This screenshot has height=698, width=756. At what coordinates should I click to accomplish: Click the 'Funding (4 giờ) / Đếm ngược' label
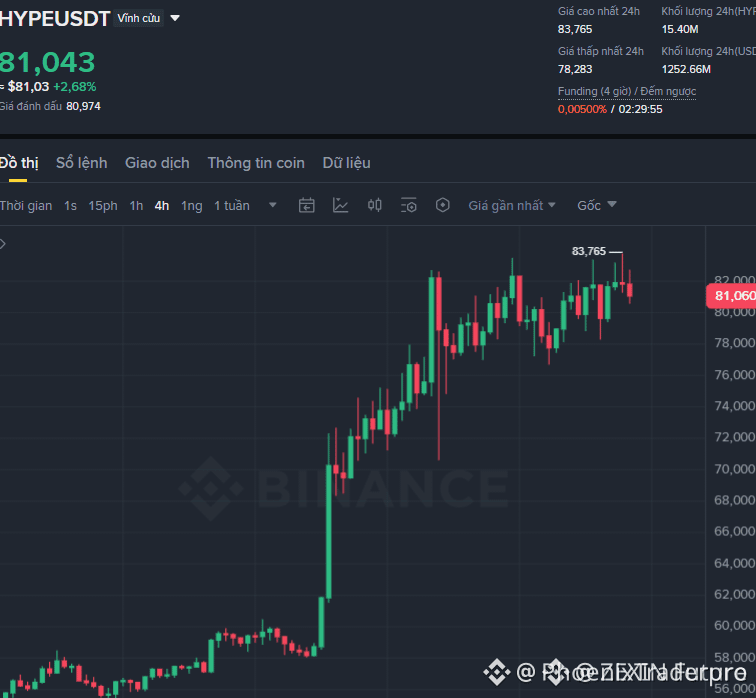627,91
